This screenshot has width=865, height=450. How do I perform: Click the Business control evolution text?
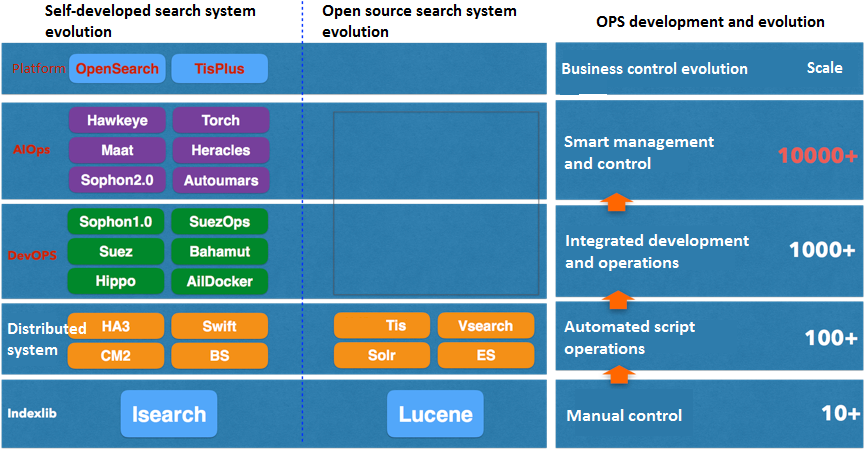pyautogui.click(x=654, y=69)
